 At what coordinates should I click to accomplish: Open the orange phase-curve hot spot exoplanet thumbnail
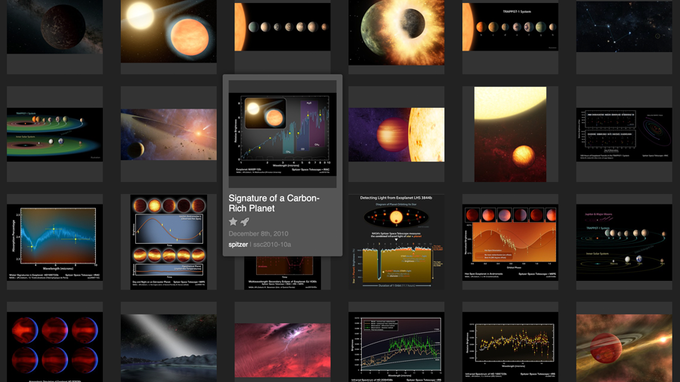pyautogui.click(x=510, y=242)
